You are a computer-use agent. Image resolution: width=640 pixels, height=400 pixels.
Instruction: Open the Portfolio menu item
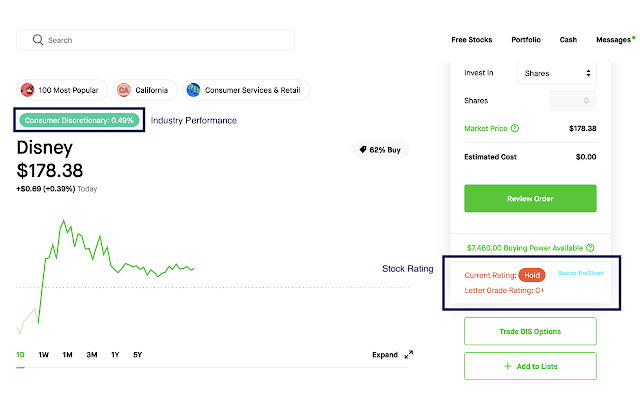point(526,40)
